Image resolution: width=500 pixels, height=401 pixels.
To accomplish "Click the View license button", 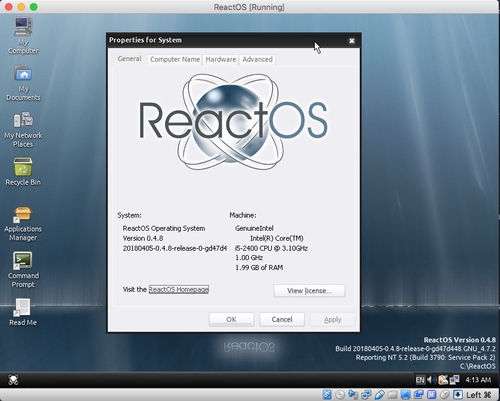I will click(x=309, y=291).
